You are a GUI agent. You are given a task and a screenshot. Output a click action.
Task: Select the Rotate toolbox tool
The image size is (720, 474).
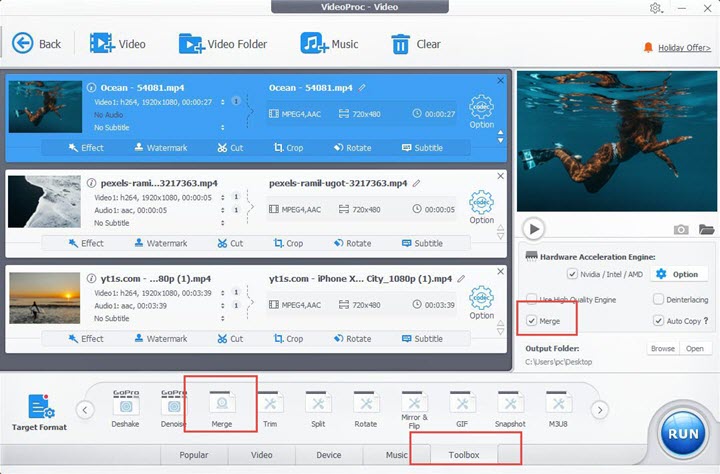[x=366, y=408]
